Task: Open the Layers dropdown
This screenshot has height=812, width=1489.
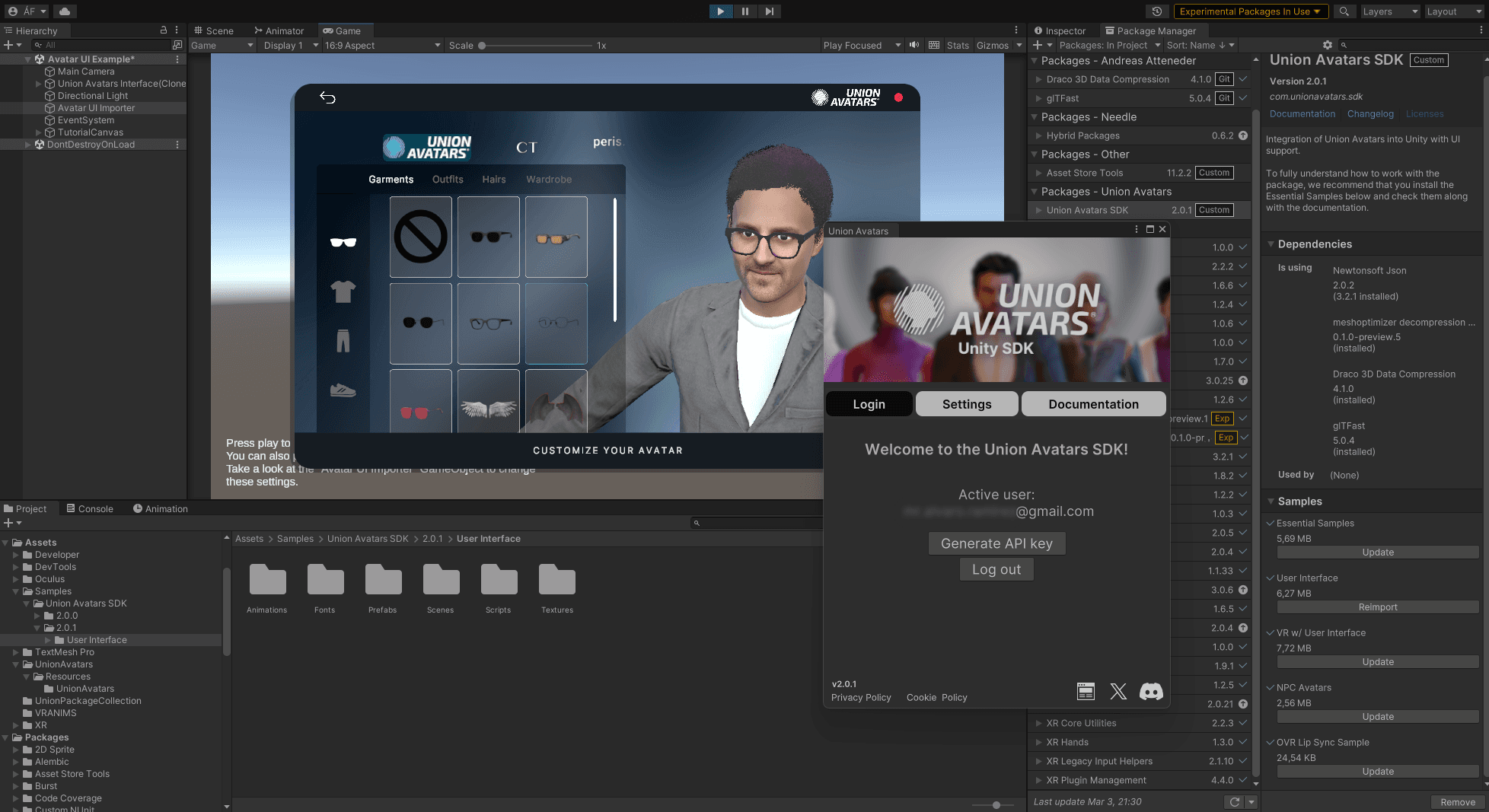Action: coord(1390,11)
